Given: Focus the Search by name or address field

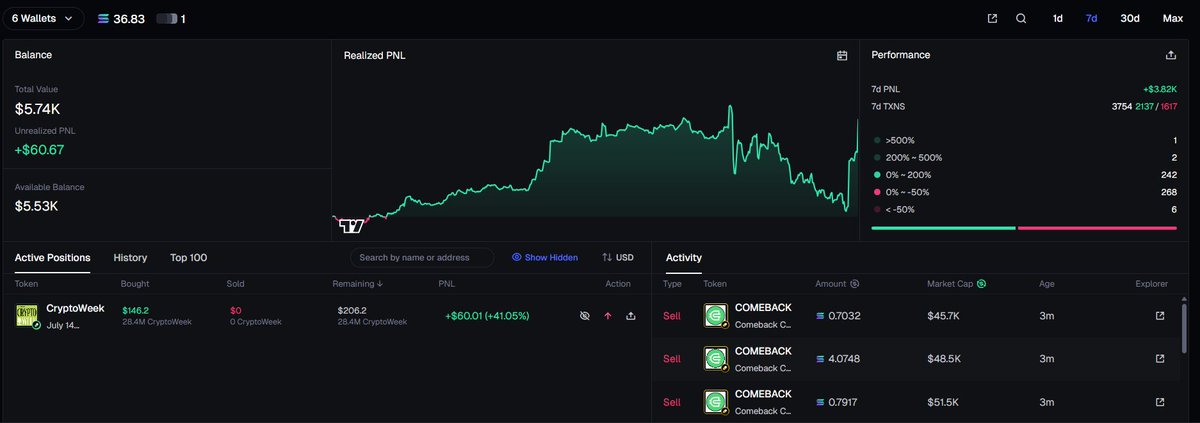Looking at the screenshot, I should click(423, 257).
